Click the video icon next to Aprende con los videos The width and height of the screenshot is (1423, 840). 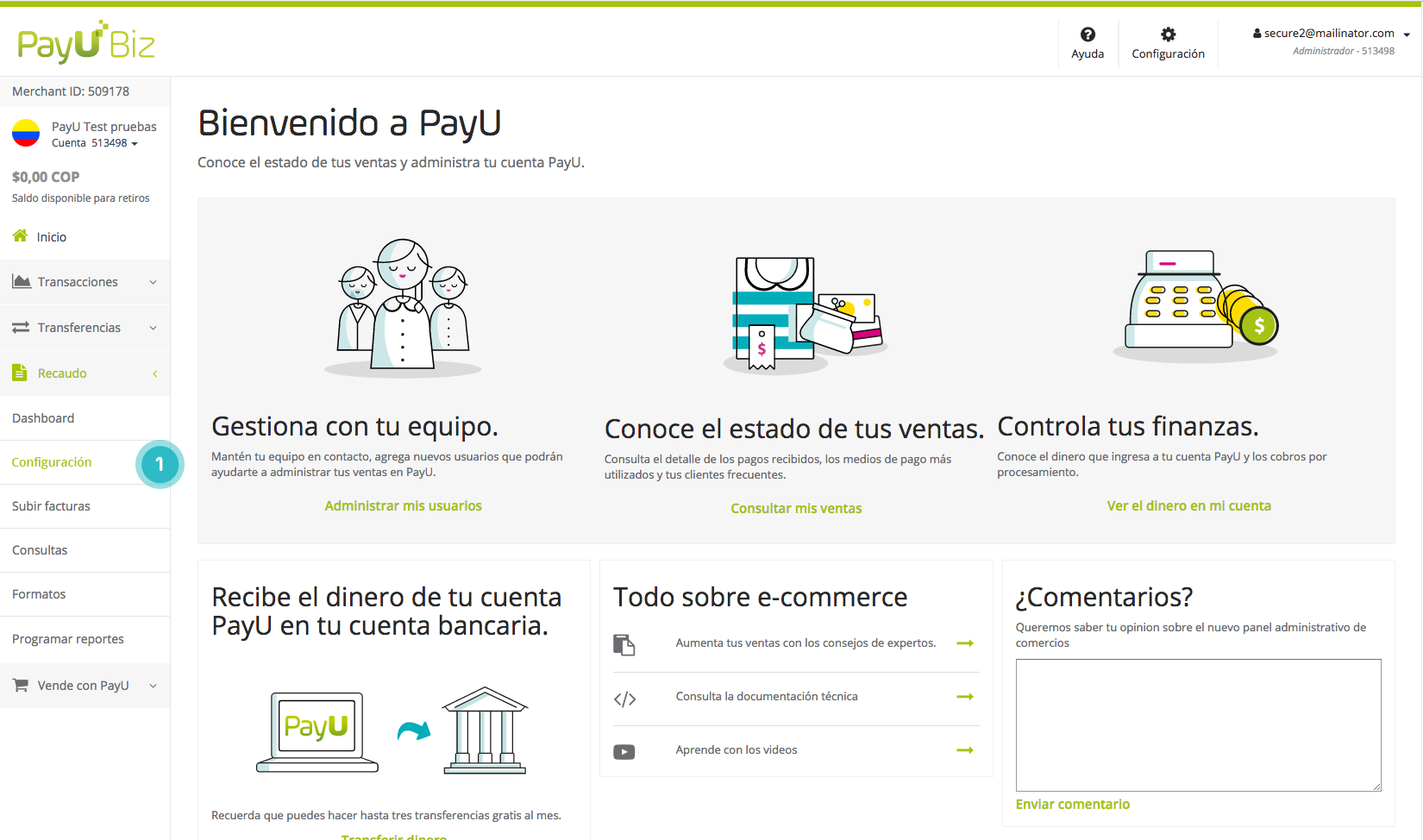pos(624,751)
